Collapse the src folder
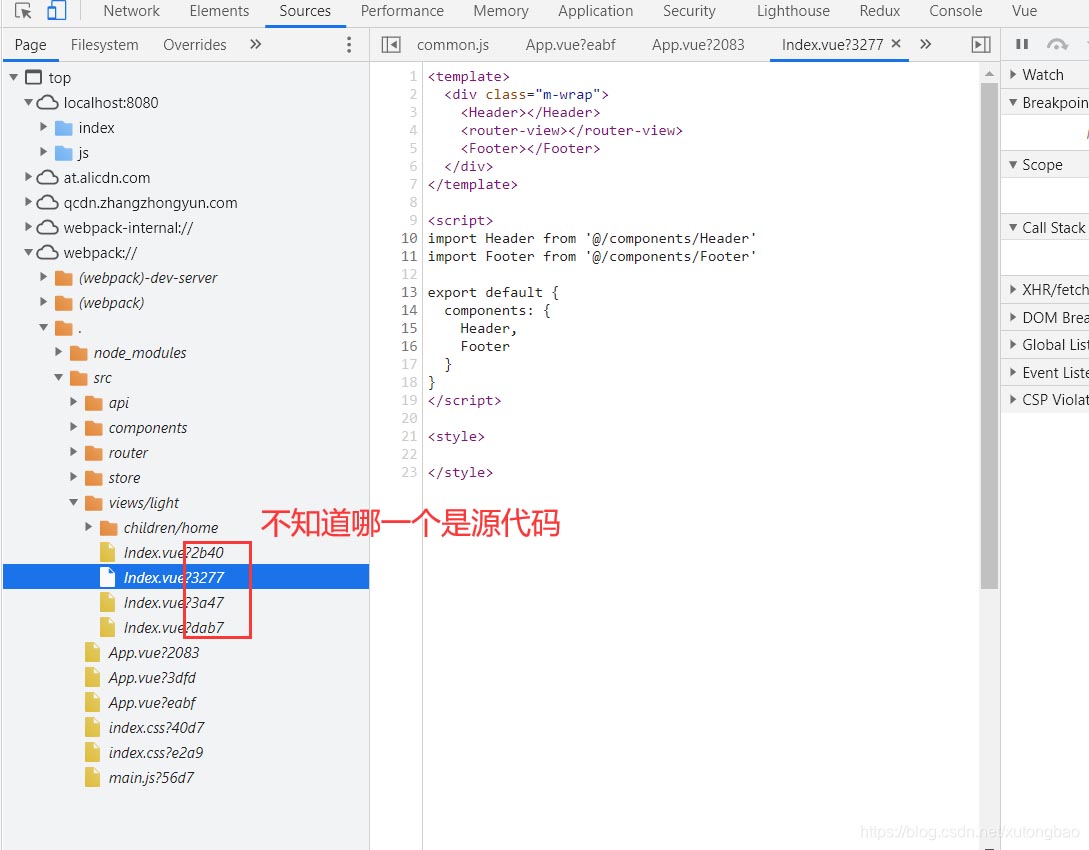 (x=59, y=377)
